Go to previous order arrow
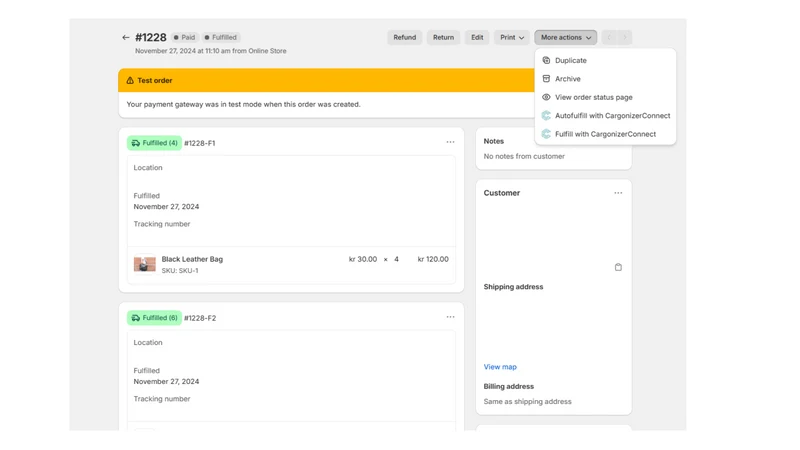The width and height of the screenshot is (800, 450). (x=609, y=37)
